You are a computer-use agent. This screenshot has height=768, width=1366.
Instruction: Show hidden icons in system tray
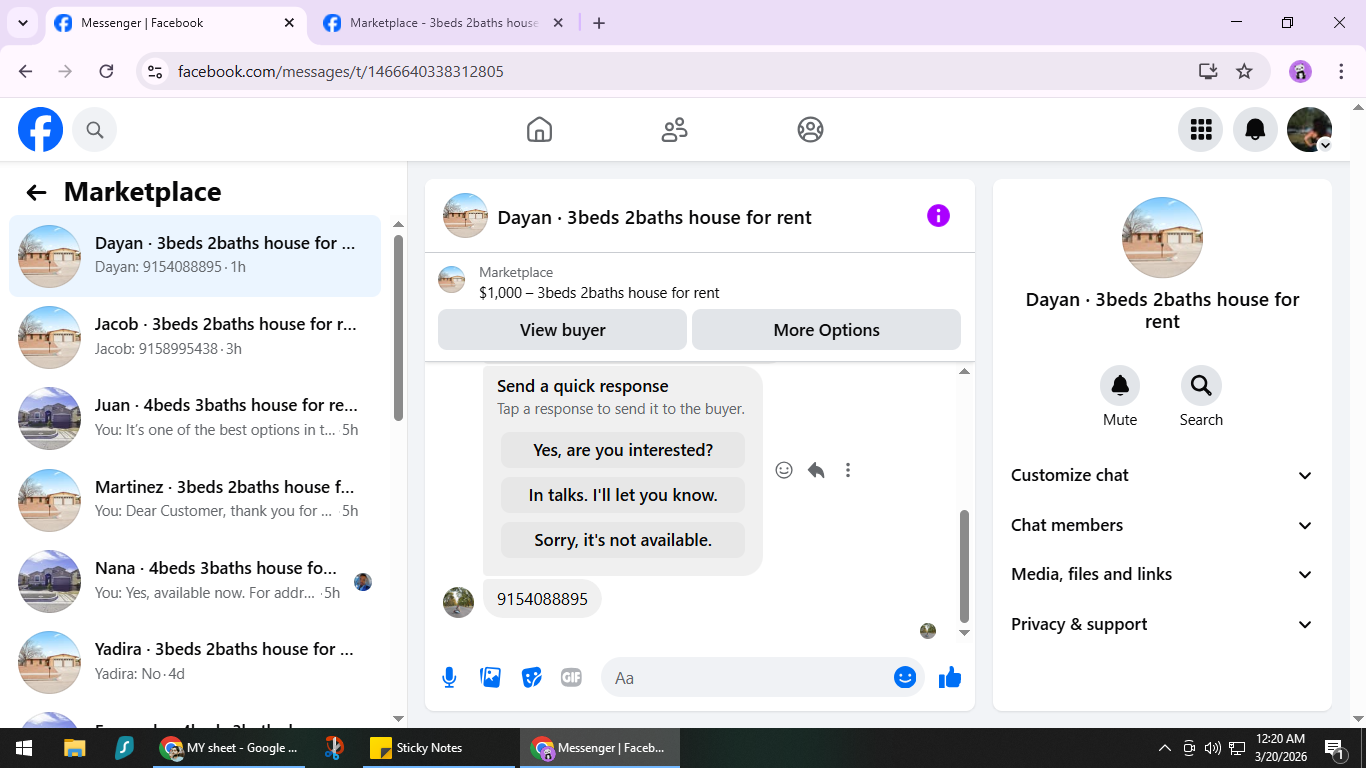click(x=1164, y=748)
